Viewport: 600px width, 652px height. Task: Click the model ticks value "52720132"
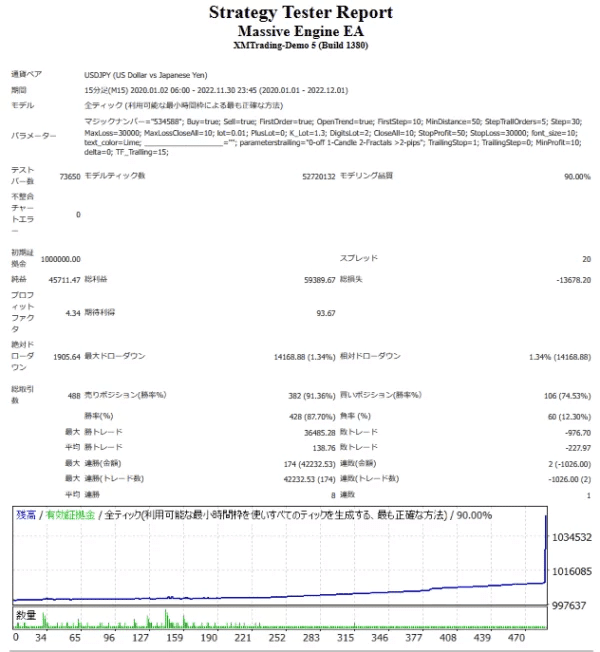[x=319, y=177]
